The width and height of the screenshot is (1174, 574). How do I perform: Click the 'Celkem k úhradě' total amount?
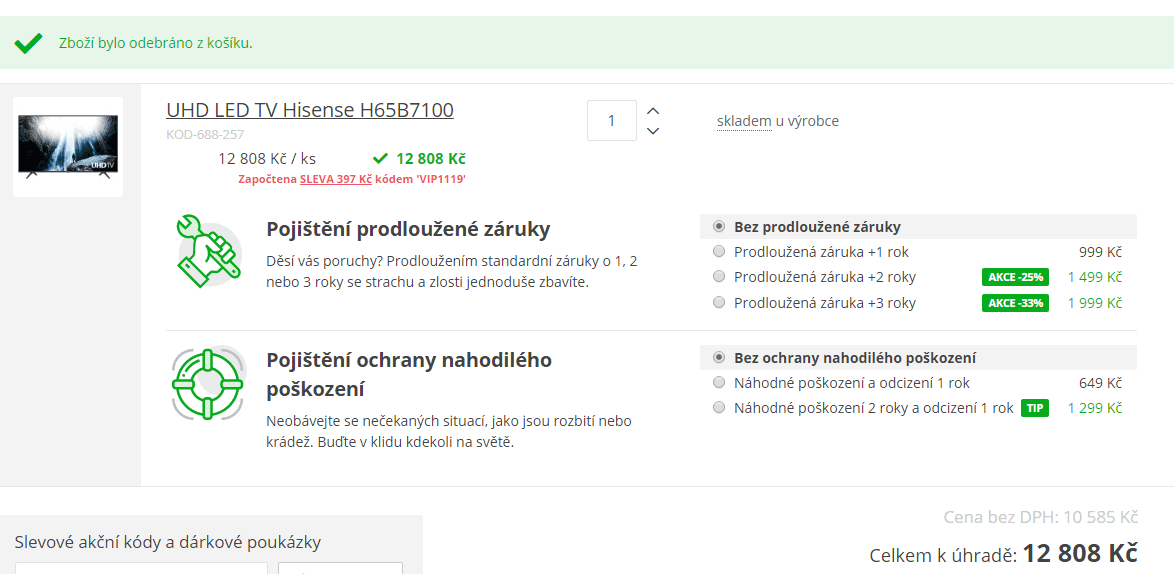coord(1080,554)
